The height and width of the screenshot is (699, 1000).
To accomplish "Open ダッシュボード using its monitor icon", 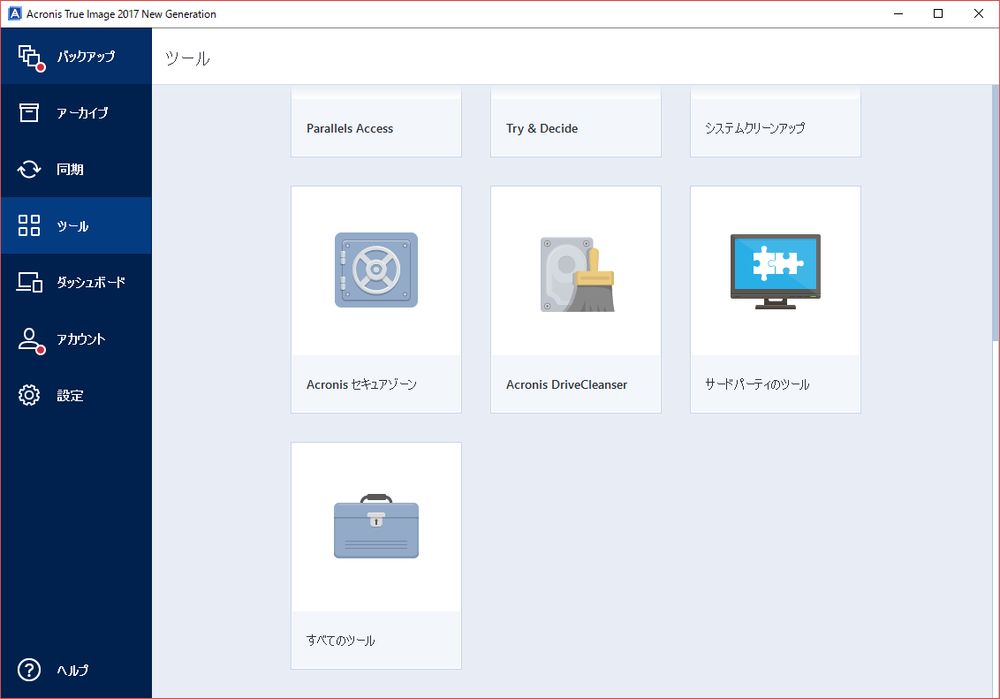I will tap(31, 282).
